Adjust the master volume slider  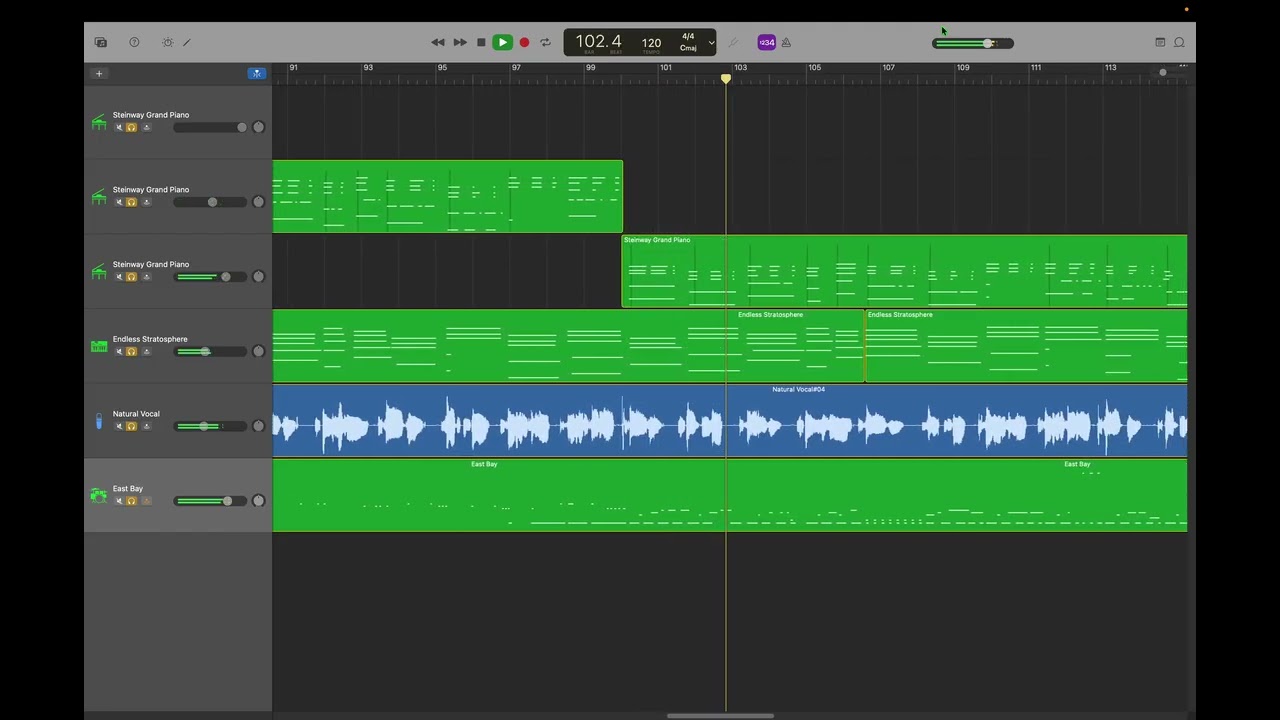(973, 43)
